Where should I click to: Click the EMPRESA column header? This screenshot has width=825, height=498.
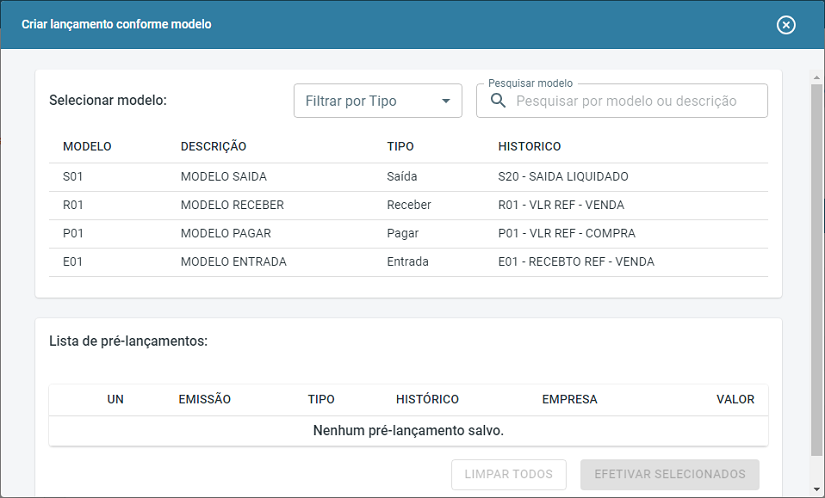click(x=569, y=399)
